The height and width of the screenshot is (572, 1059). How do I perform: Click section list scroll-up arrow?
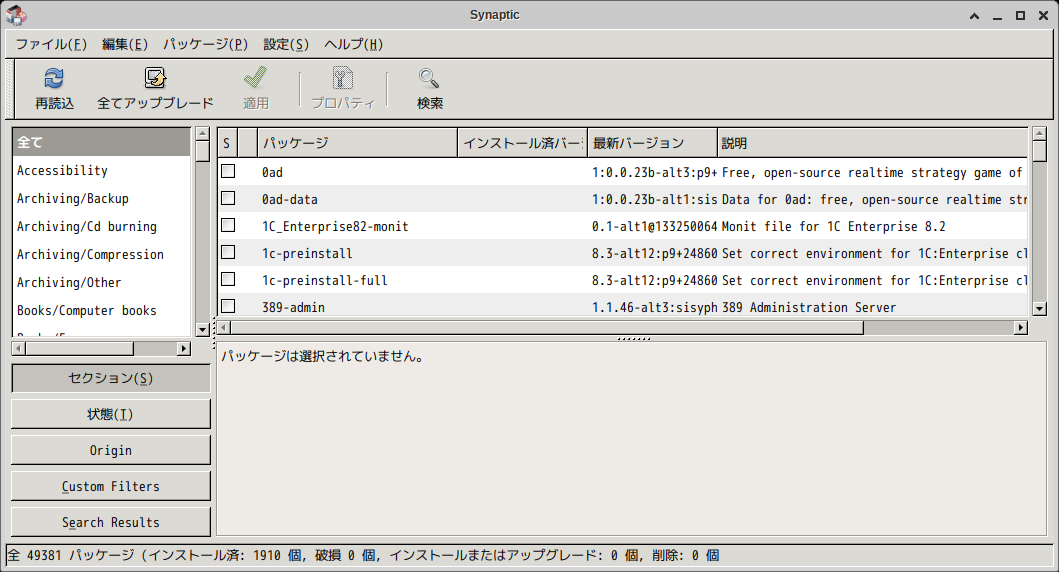(203, 134)
